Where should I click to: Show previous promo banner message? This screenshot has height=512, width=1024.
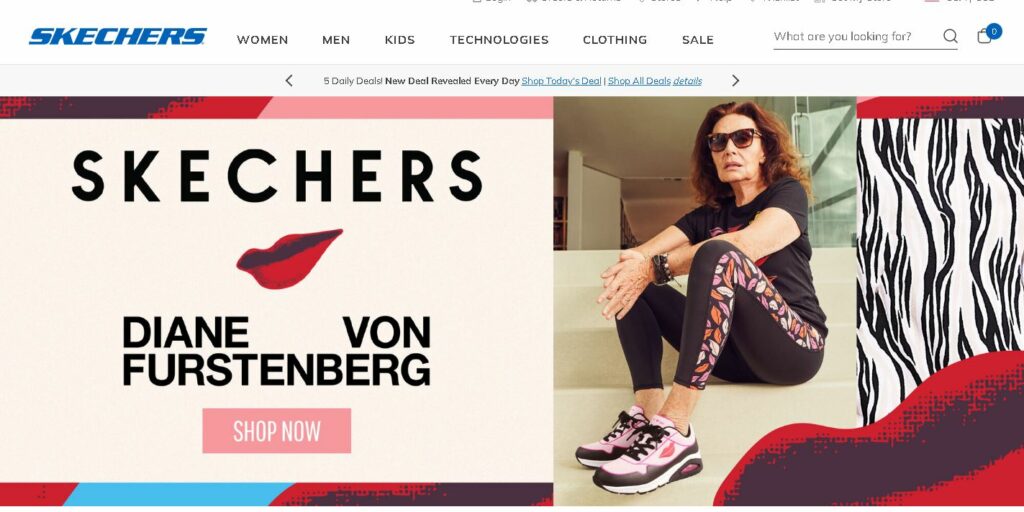[x=289, y=80]
